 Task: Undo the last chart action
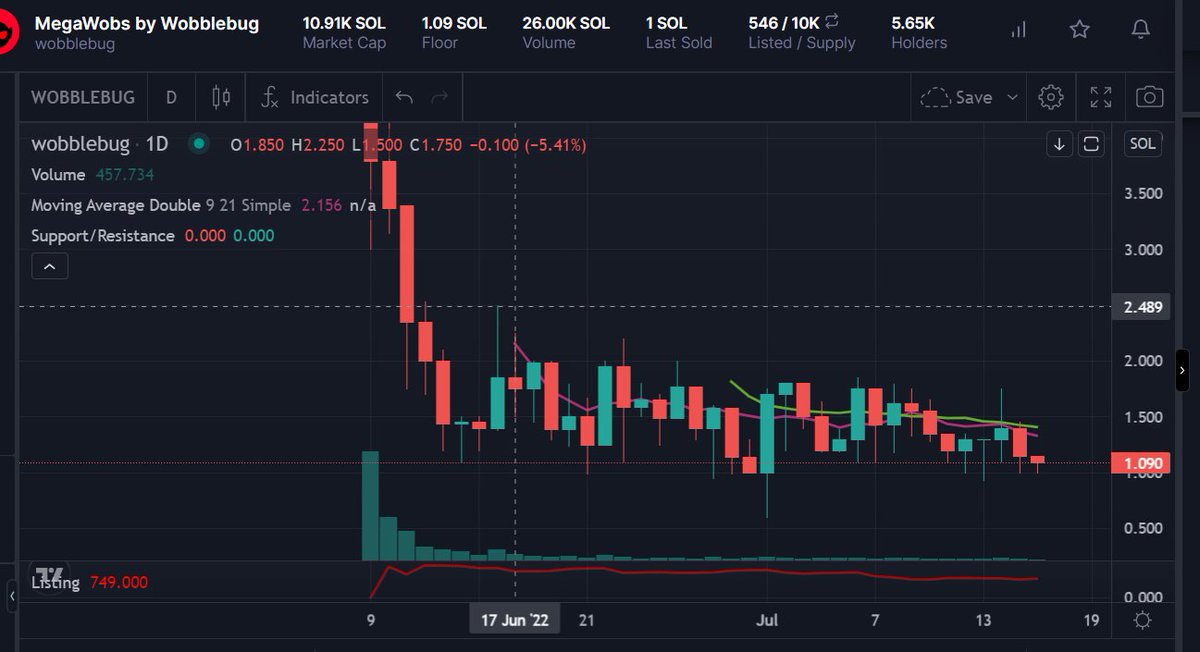pyautogui.click(x=404, y=97)
